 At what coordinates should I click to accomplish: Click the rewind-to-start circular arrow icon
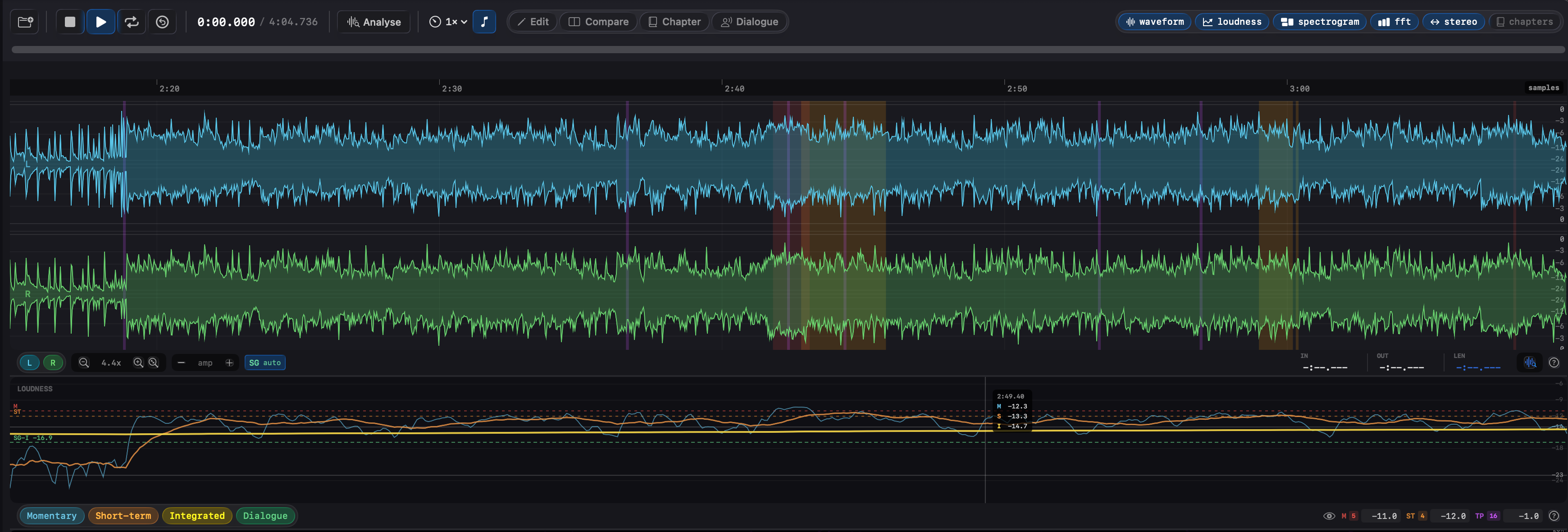pos(162,22)
